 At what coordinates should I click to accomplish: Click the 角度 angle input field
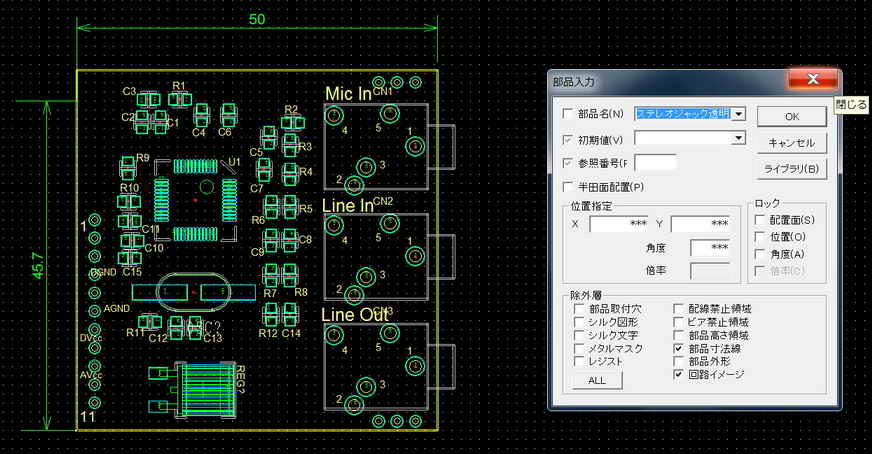(x=710, y=247)
